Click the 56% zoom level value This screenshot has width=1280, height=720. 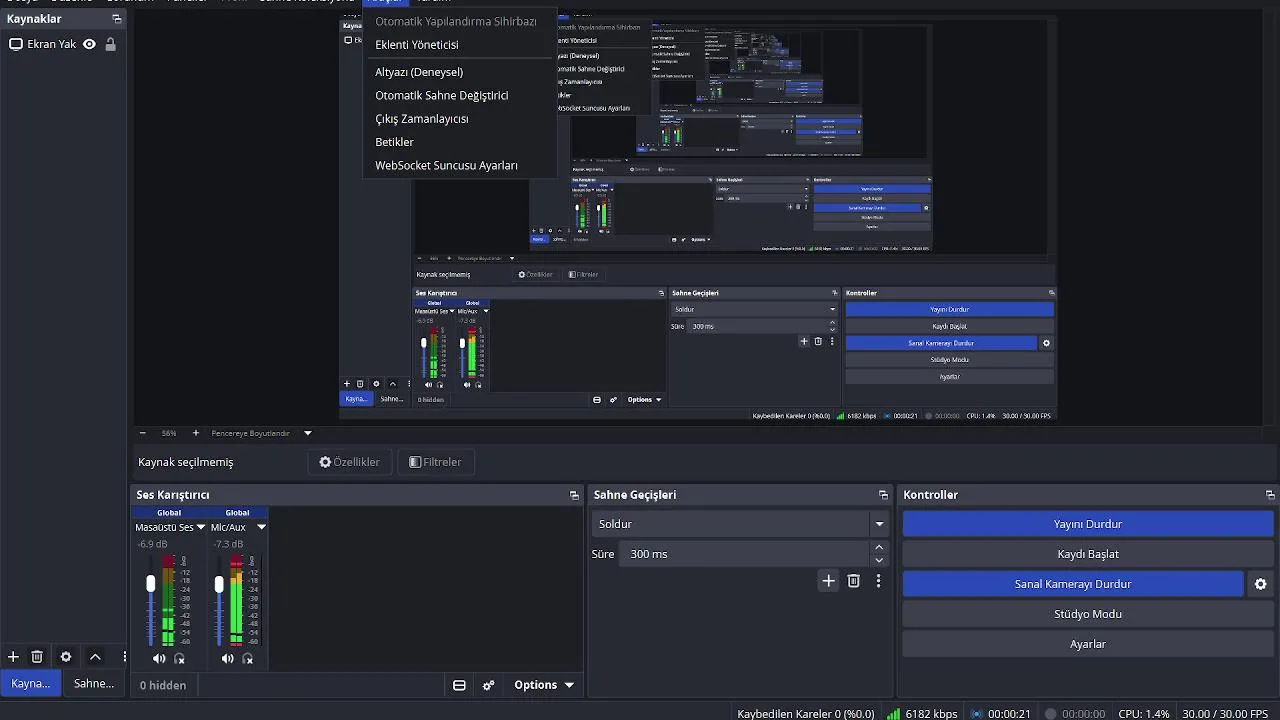pyautogui.click(x=169, y=433)
